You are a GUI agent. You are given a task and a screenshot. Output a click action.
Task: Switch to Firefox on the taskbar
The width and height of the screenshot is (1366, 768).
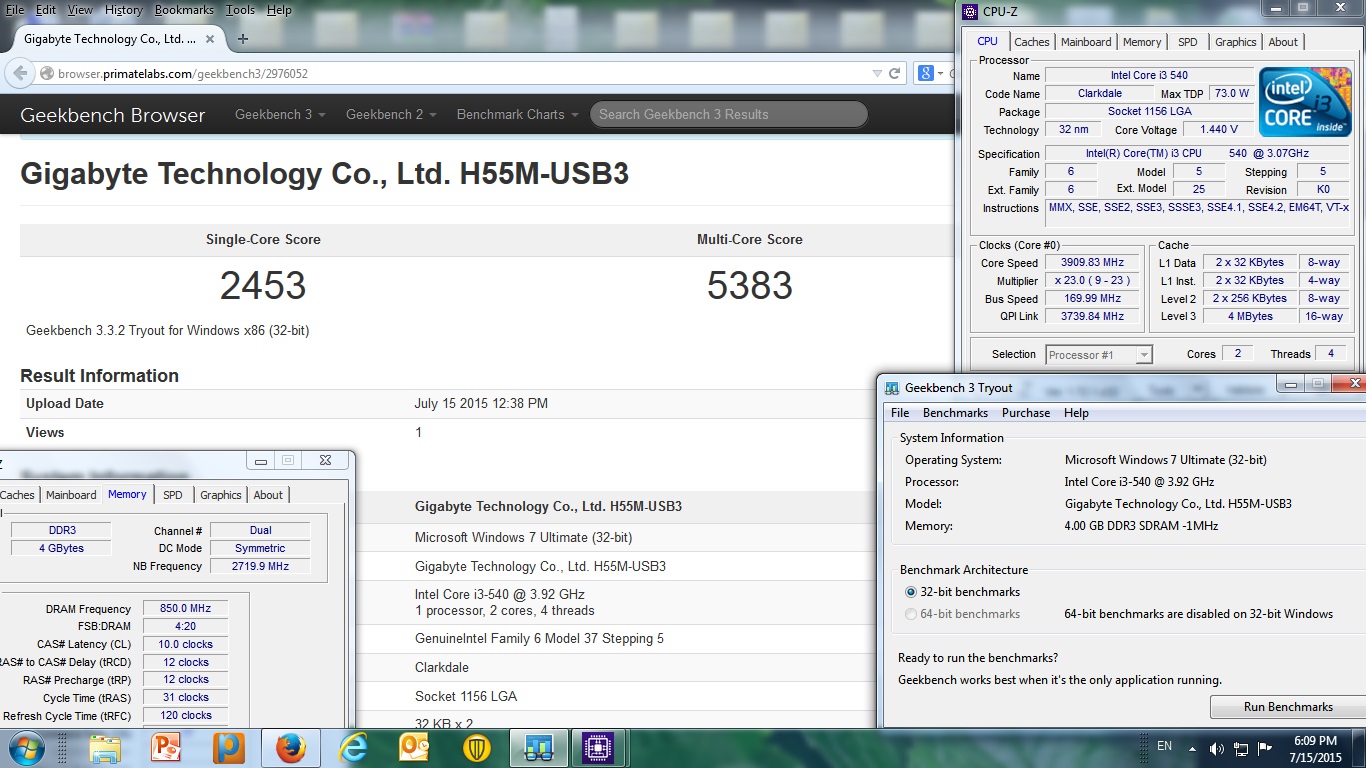[x=291, y=748]
